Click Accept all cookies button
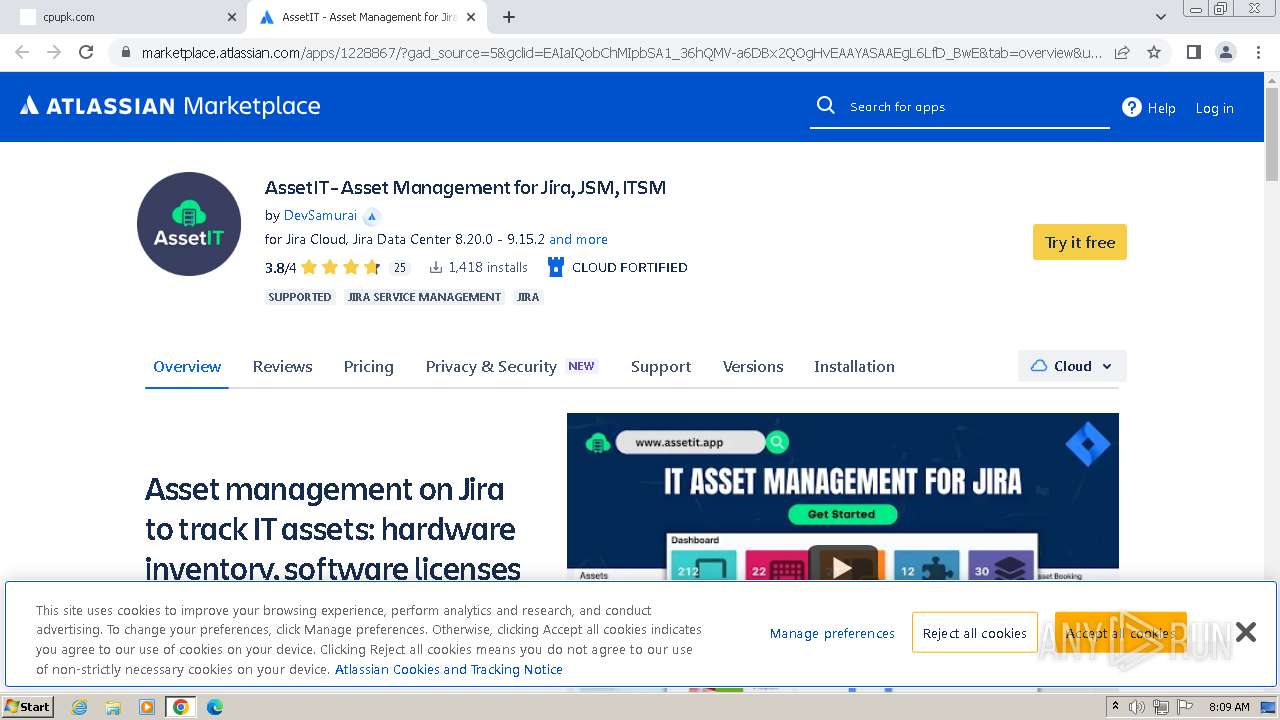Image resolution: width=1280 pixels, height=720 pixels. point(1120,633)
